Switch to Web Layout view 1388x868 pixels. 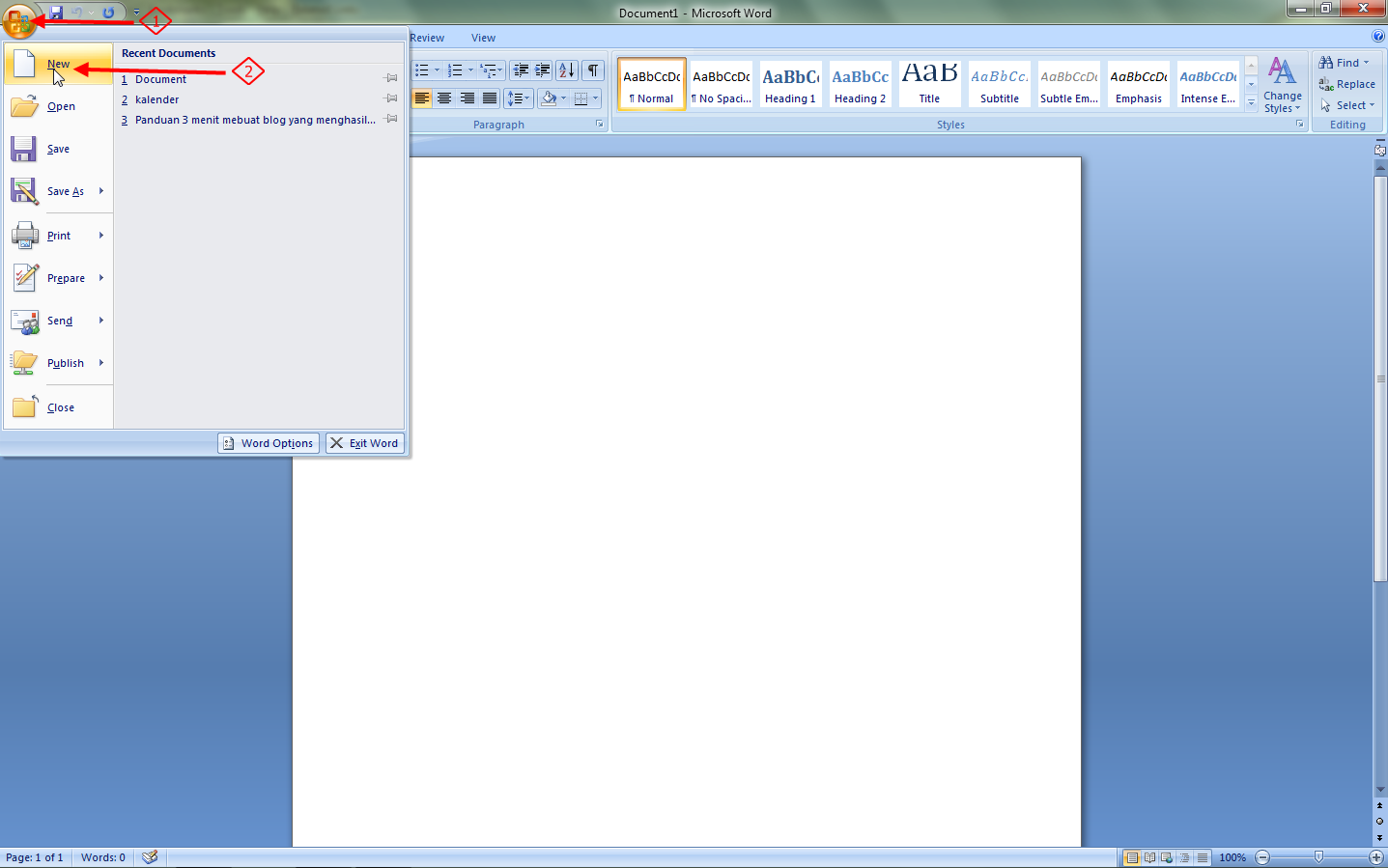pyautogui.click(x=1167, y=857)
